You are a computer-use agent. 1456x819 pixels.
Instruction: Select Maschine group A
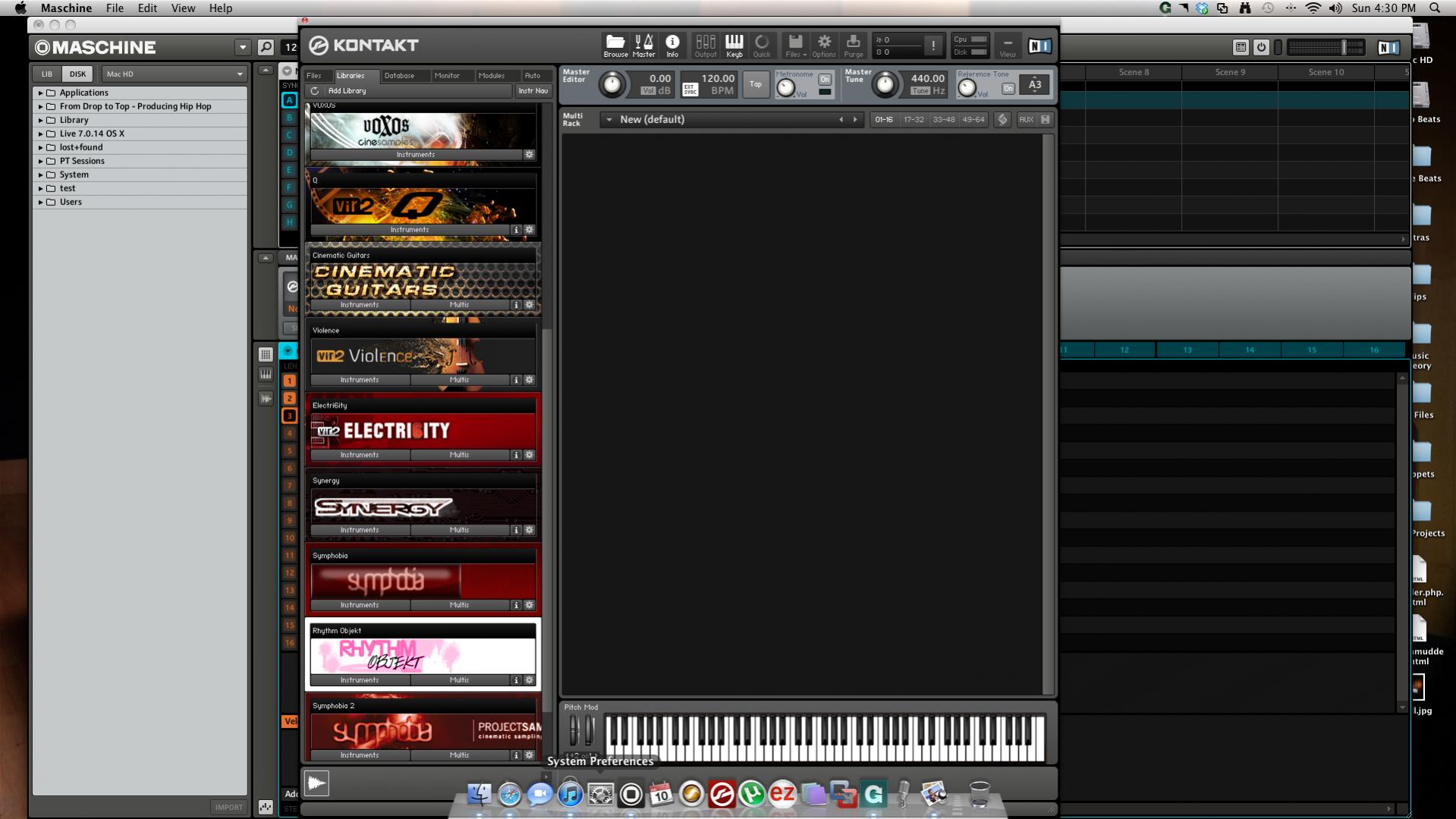[289, 100]
